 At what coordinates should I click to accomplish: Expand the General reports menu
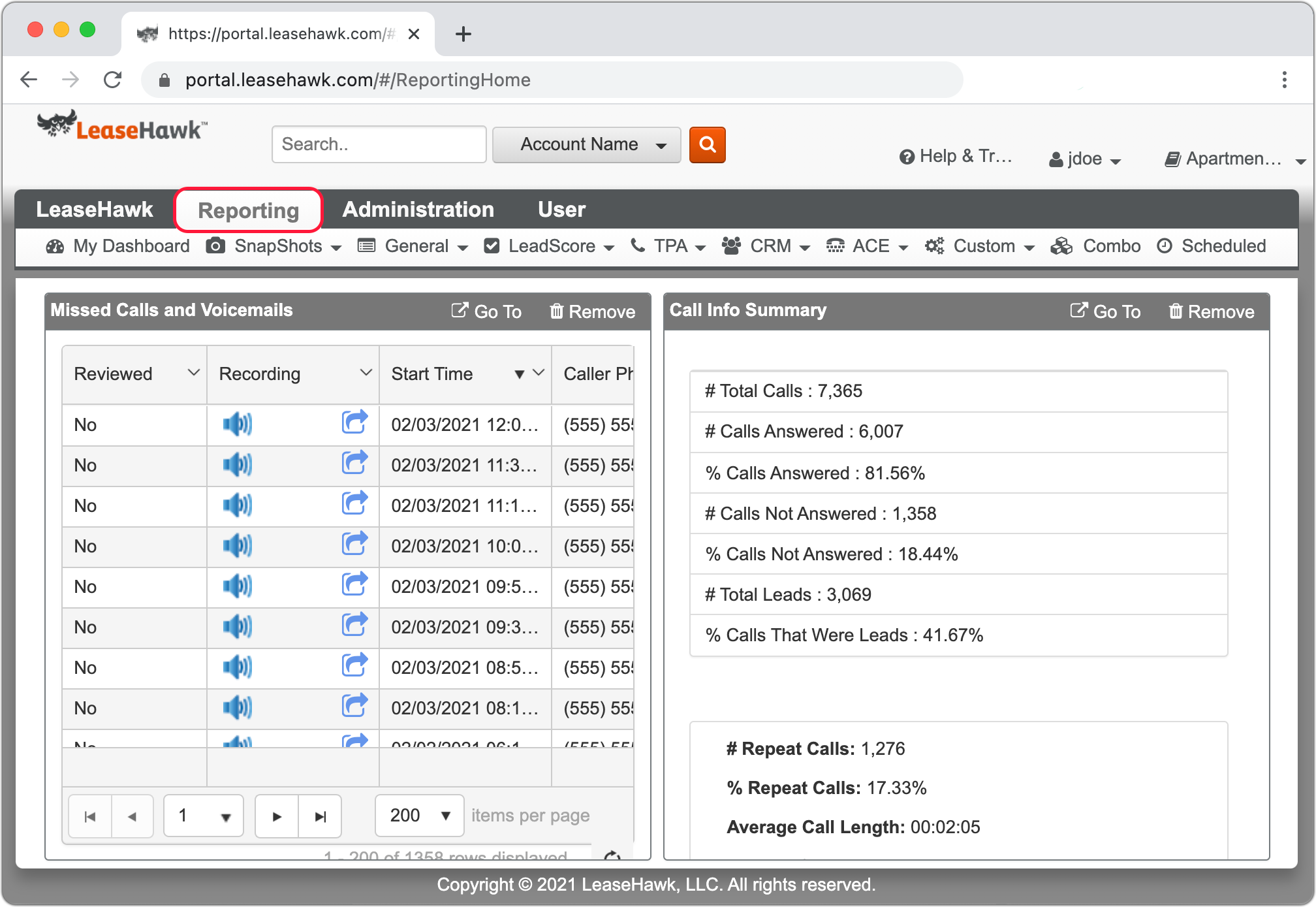pyautogui.click(x=413, y=246)
